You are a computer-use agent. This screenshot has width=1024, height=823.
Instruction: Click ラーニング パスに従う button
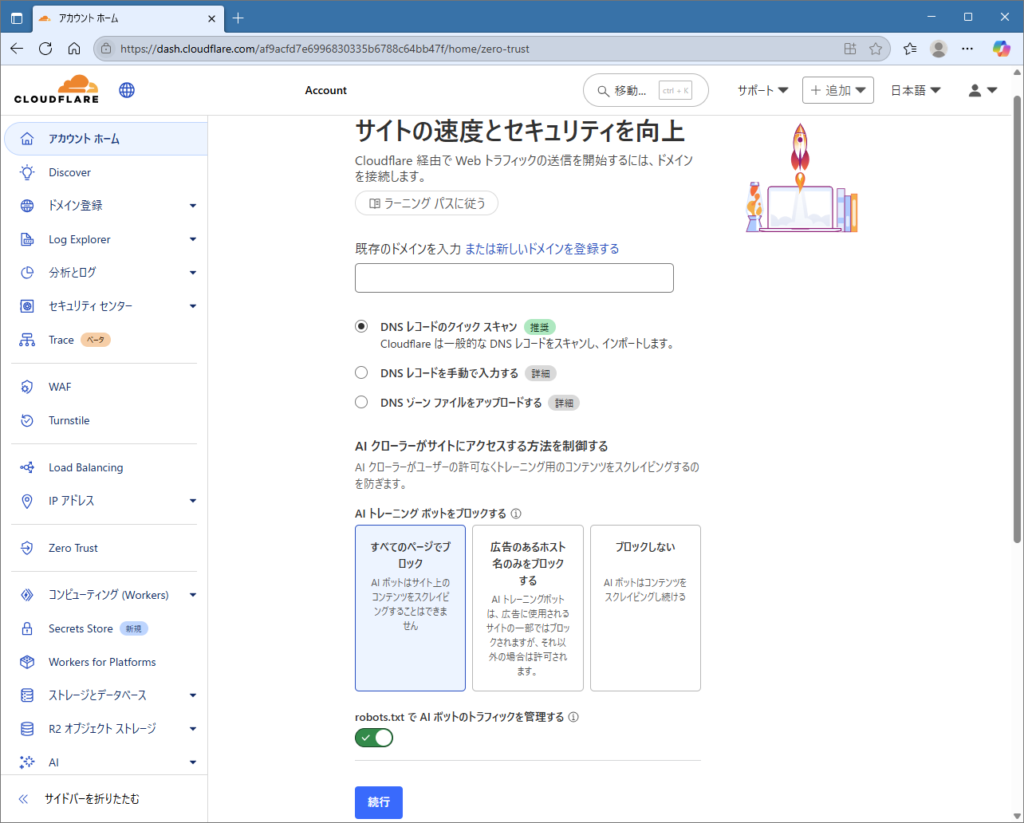click(426, 203)
